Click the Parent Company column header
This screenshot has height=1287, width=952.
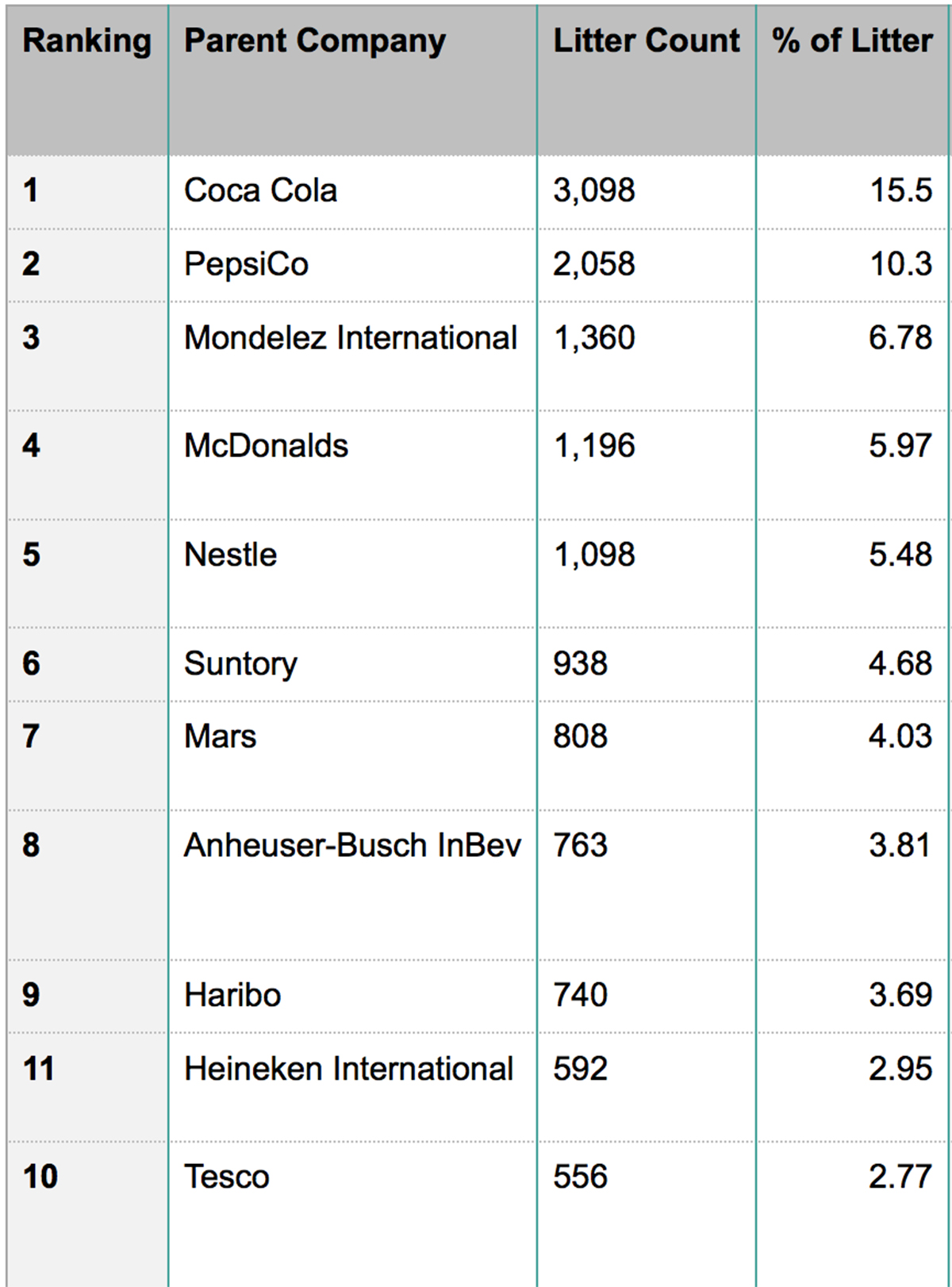314,41
